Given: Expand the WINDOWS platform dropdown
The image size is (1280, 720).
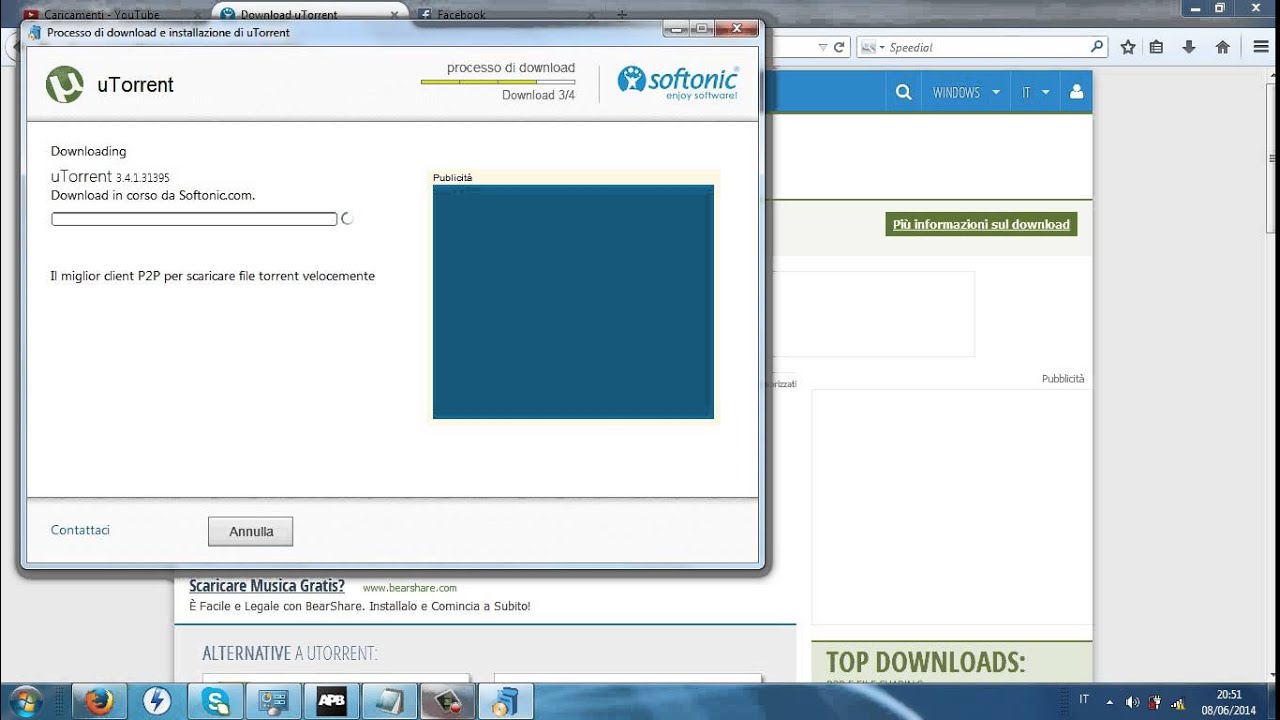Looking at the screenshot, I should (966, 92).
